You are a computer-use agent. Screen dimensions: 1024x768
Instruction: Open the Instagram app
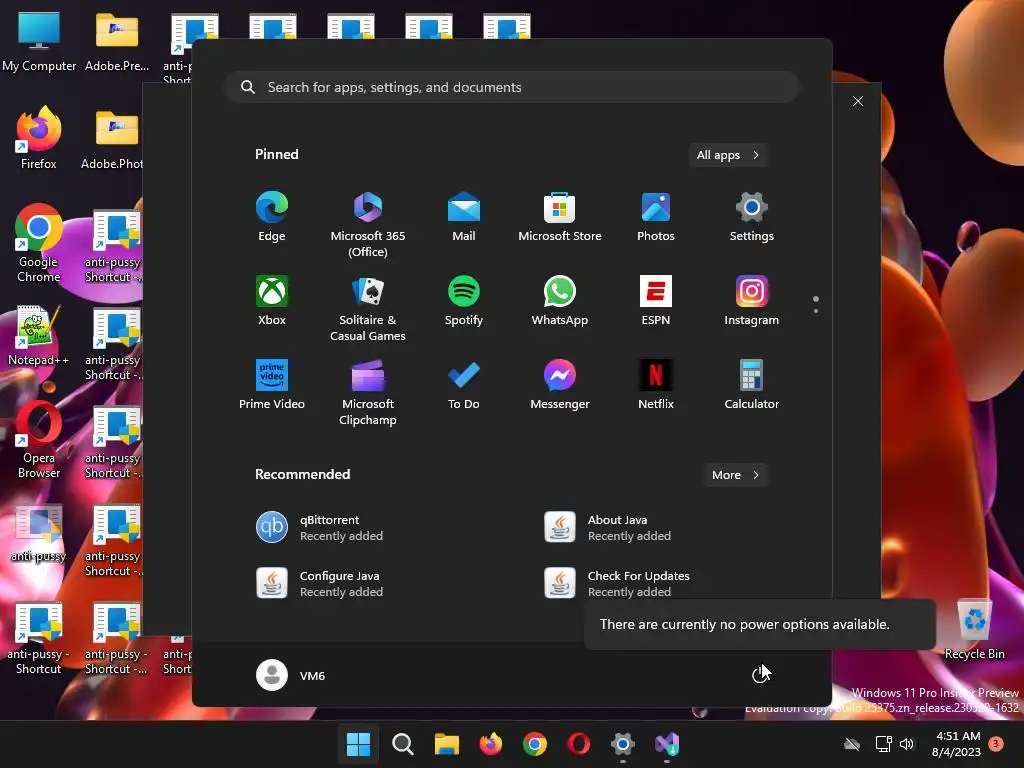pyautogui.click(x=752, y=300)
